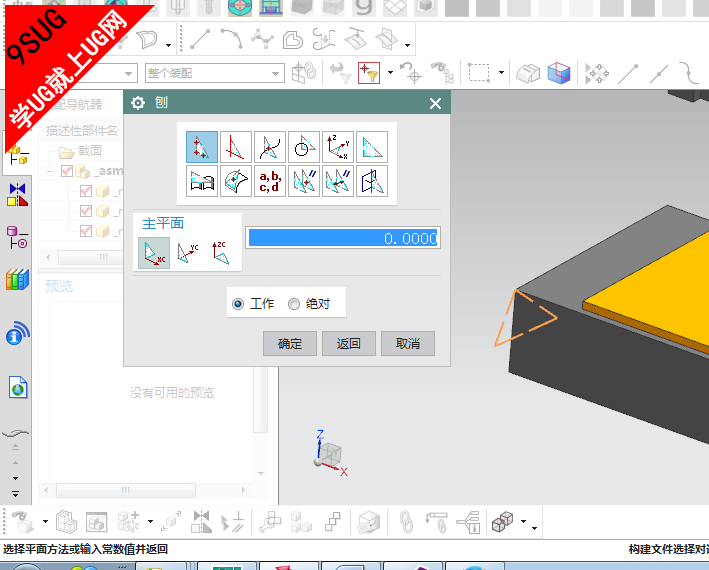Choose the YC principal plane
709x570 pixels.
[x=188, y=253]
